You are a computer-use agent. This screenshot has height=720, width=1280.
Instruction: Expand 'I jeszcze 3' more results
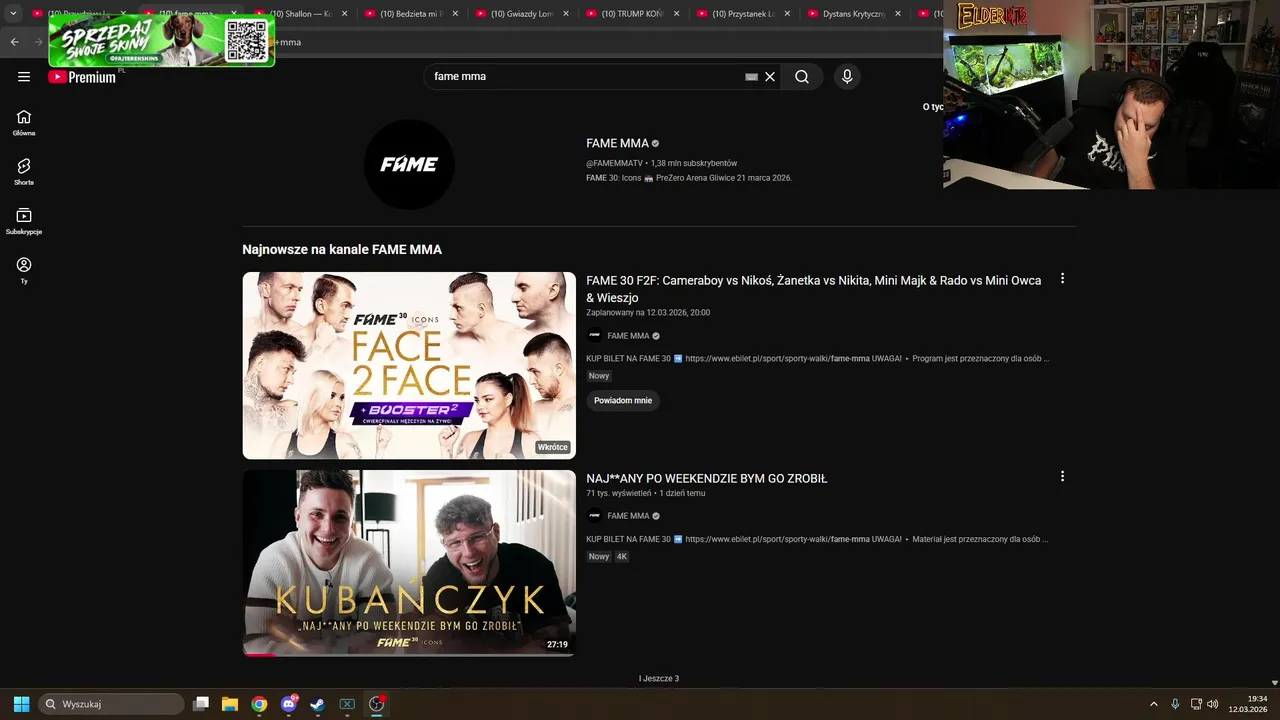(659, 679)
